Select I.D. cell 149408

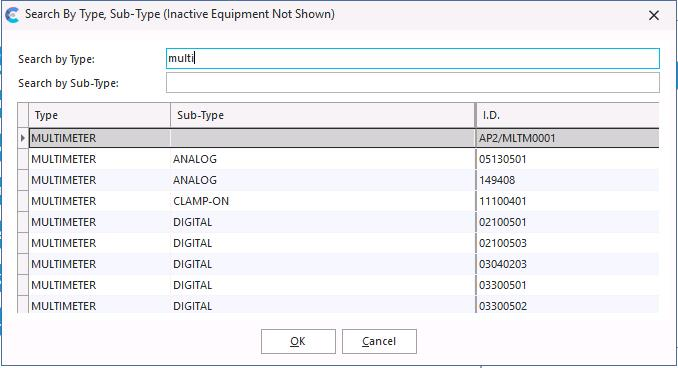pyautogui.click(x=567, y=180)
